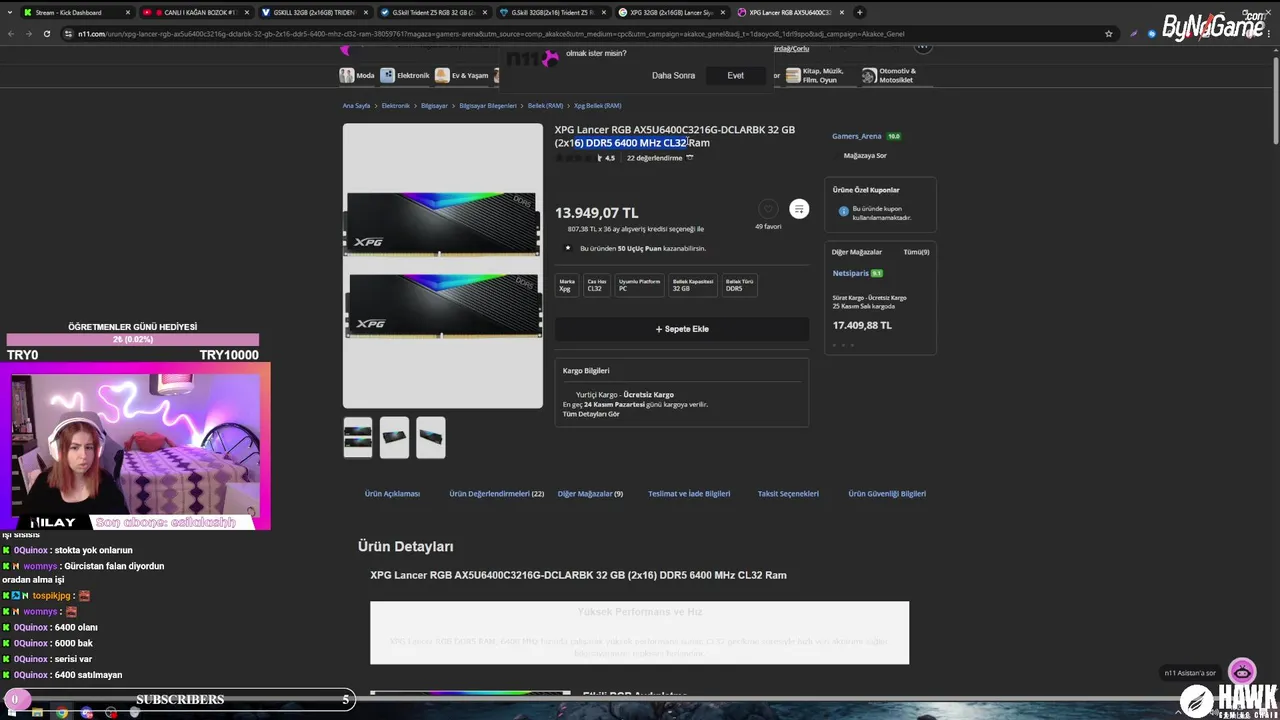Viewport: 1280px width, 720px height.
Task: Open the Ürün Açıklaması section tab
Action: pos(392,493)
